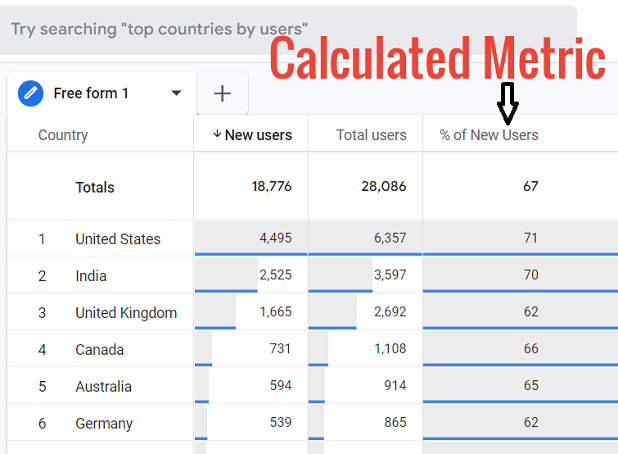
Task: Select the India country row
Action: [90, 276]
